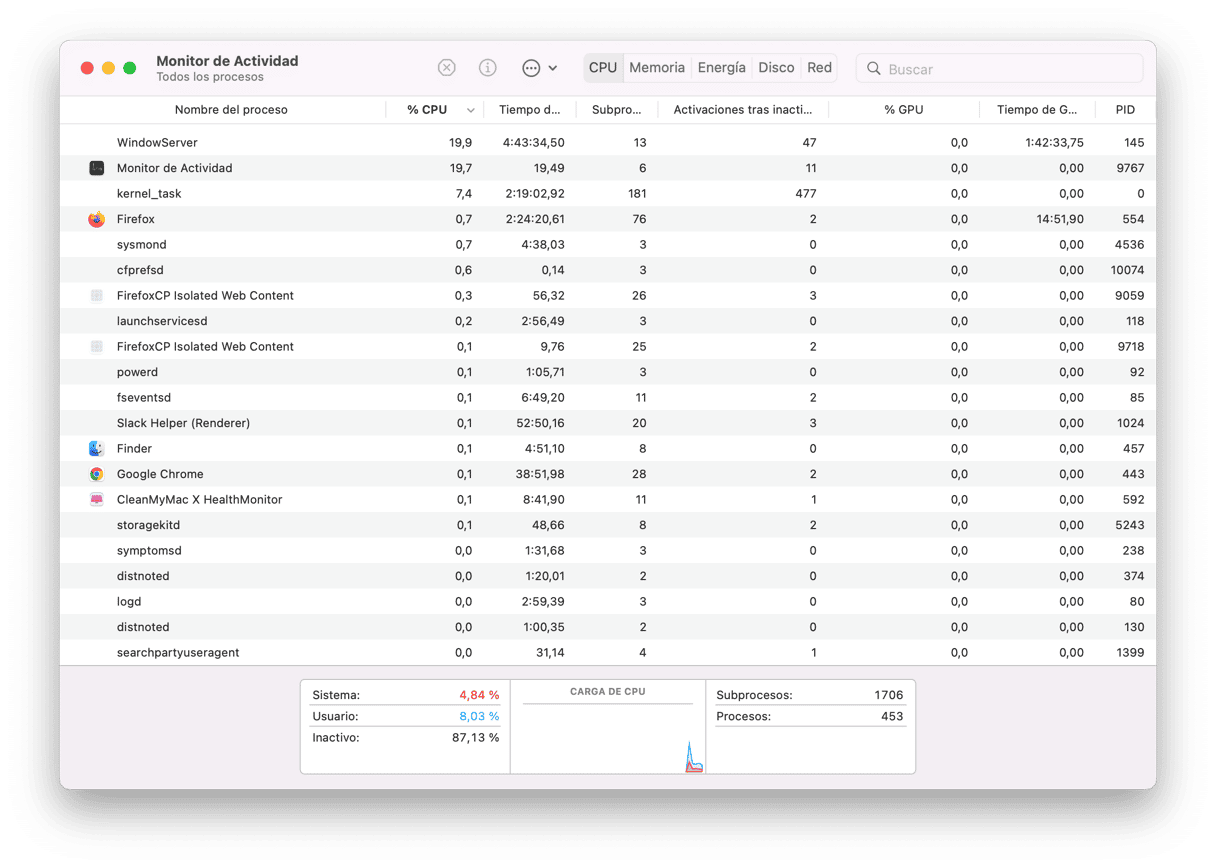
Task: Focus the Buscar search field
Action: coord(1000,68)
